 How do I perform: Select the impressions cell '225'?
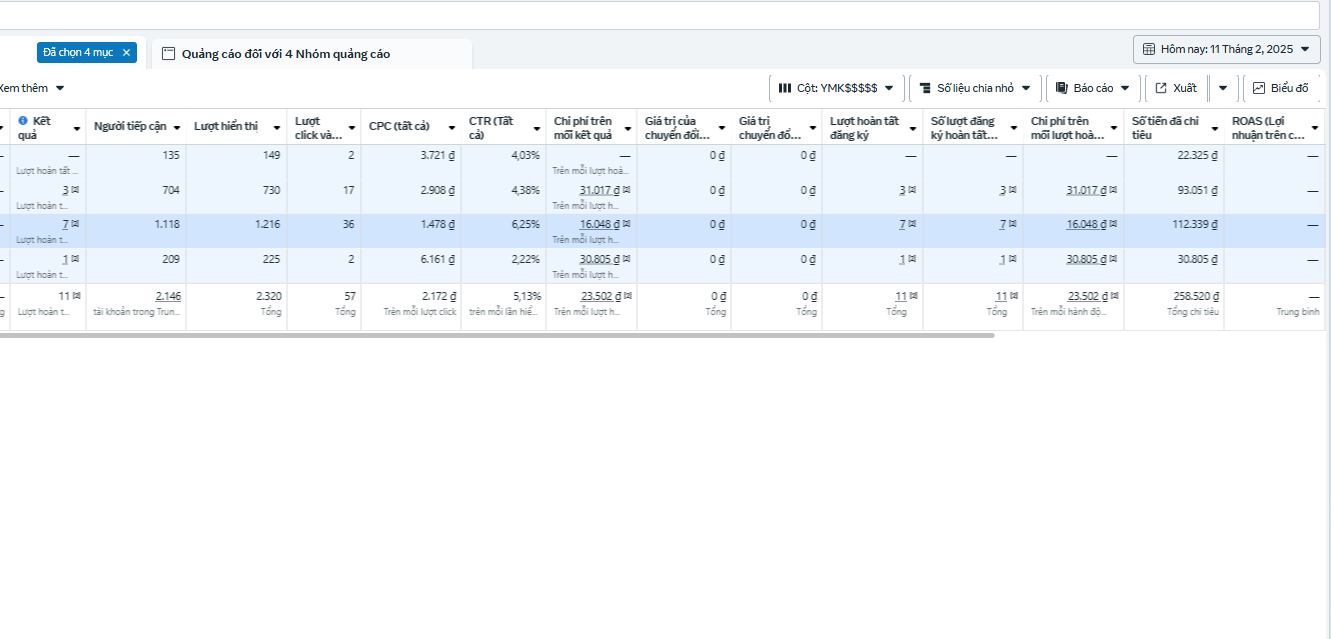pyautogui.click(x=271, y=259)
